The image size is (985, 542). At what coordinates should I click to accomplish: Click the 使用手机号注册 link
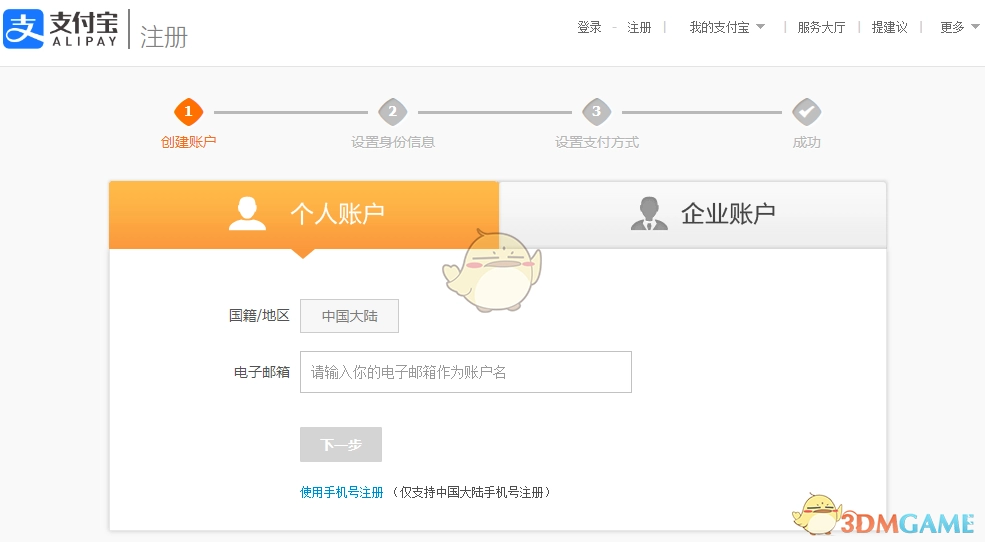tap(342, 492)
